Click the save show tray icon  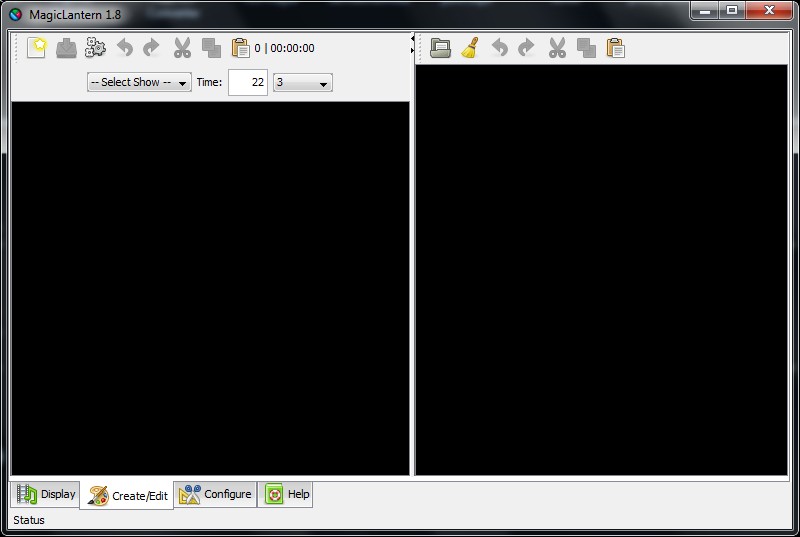[66, 48]
